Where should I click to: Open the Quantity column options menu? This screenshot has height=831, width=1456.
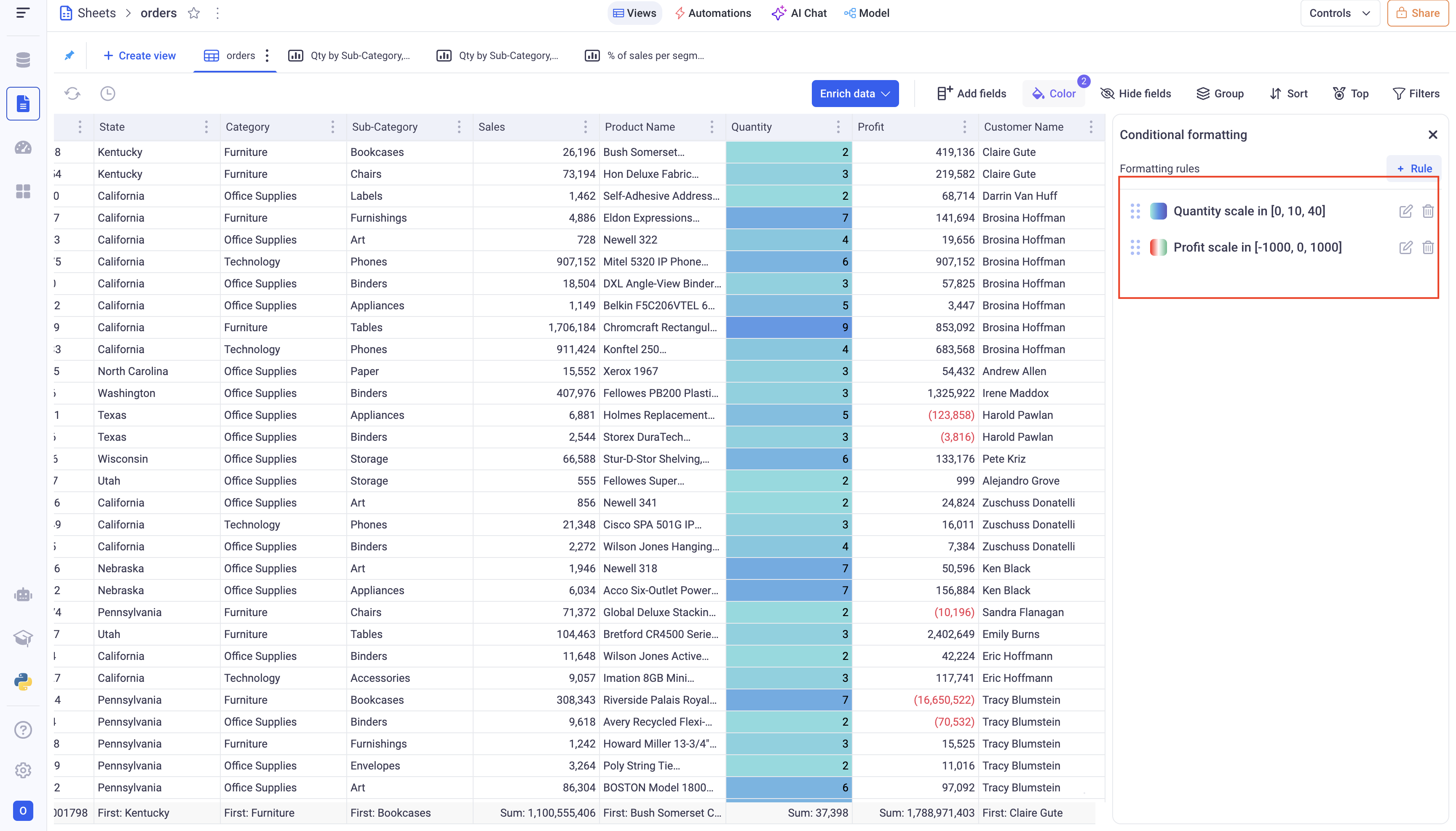point(838,127)
